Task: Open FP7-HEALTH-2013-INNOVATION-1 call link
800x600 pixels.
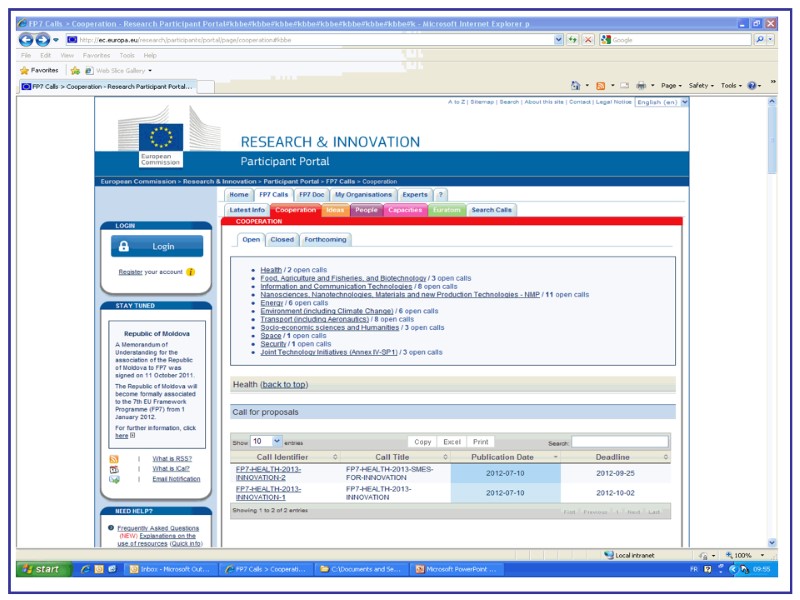Action: click(x=268, y=493)
